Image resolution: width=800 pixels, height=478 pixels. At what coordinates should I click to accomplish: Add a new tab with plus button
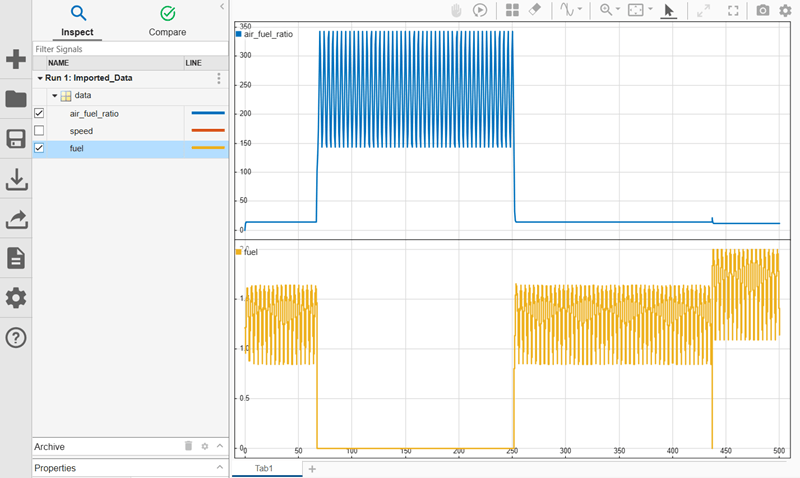click(312, 469)
